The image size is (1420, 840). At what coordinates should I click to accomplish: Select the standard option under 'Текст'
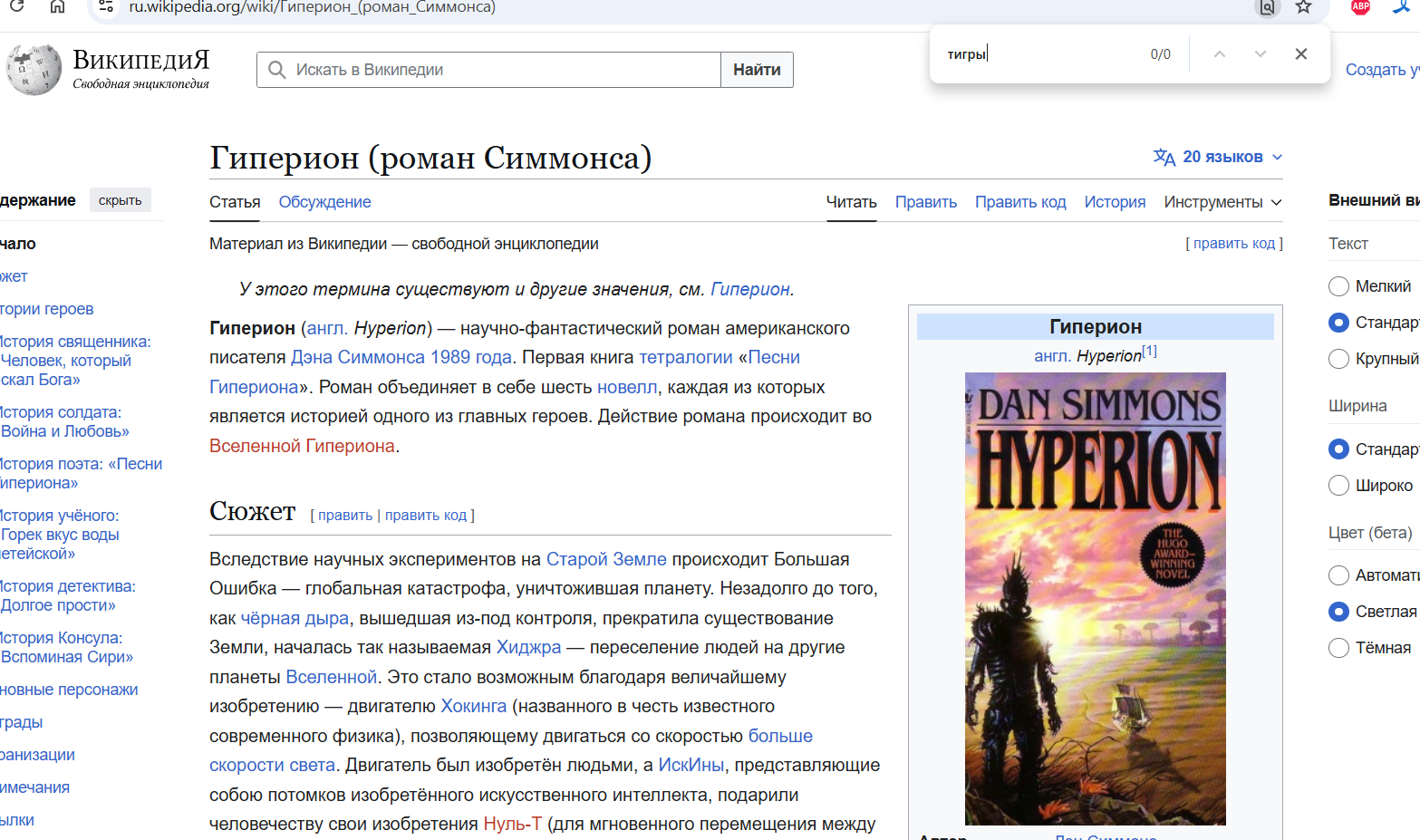[1338, 323]
